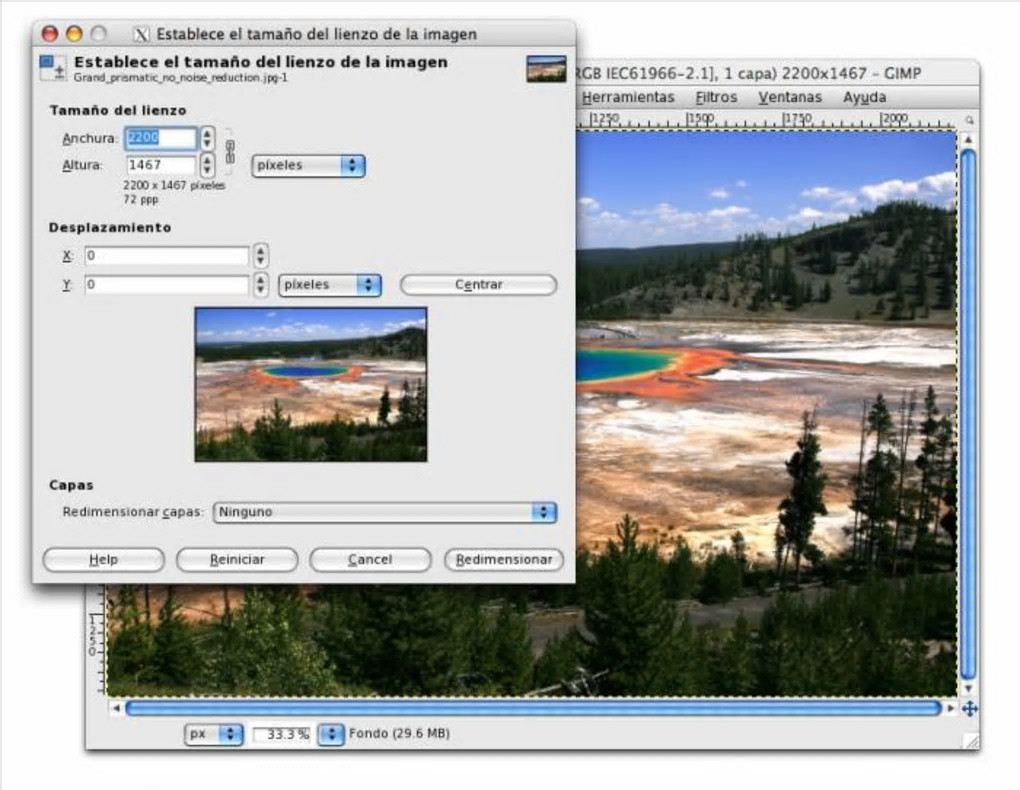Viewport: 1020px width, 790px height.
Task: Click the zoom icon at ruler corner
Action: tap(969, 120)
